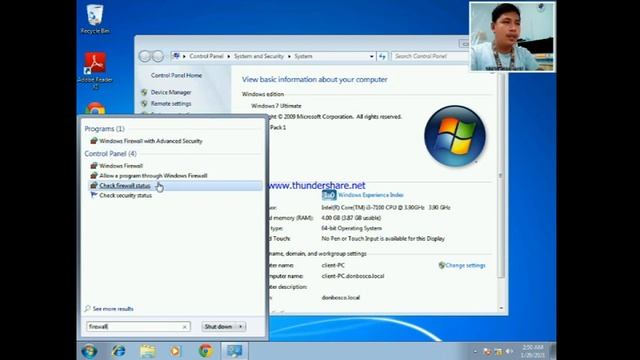Viewport: 640px width, 360px height.
Task: Select the System window taskbar button
Action: (x=234, y=351)
